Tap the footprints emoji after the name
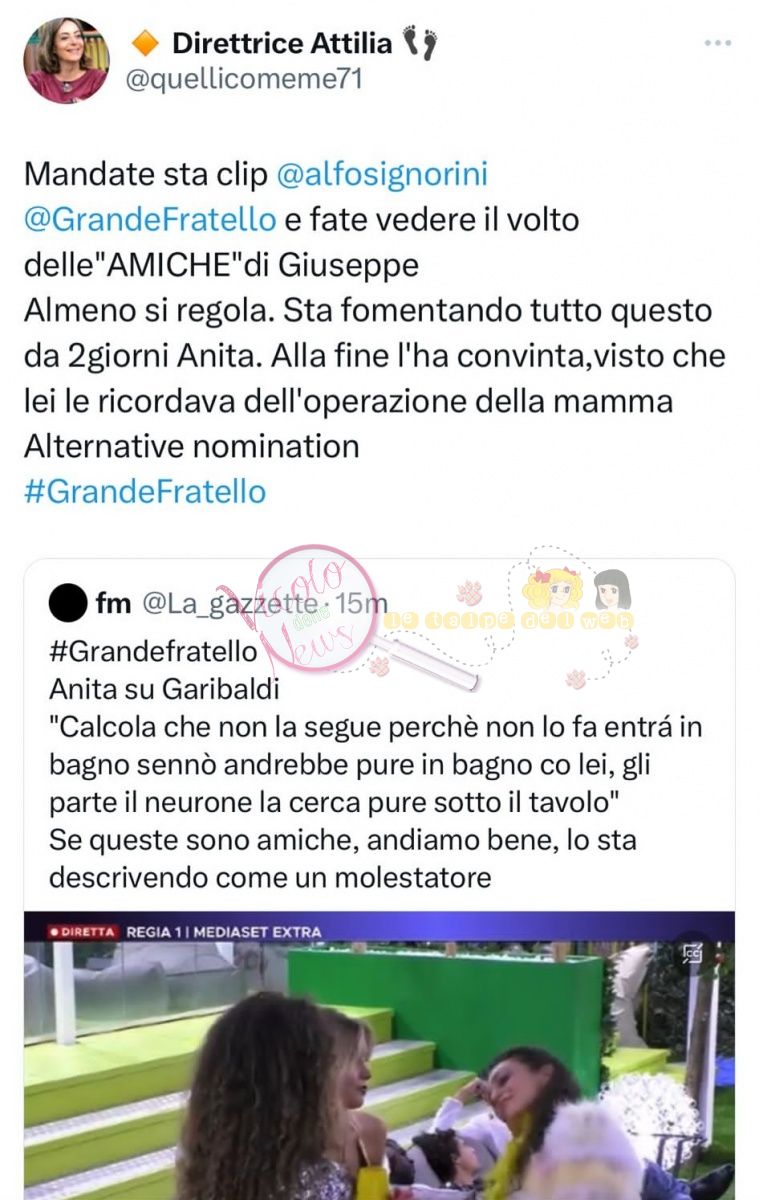 point(420,43)
